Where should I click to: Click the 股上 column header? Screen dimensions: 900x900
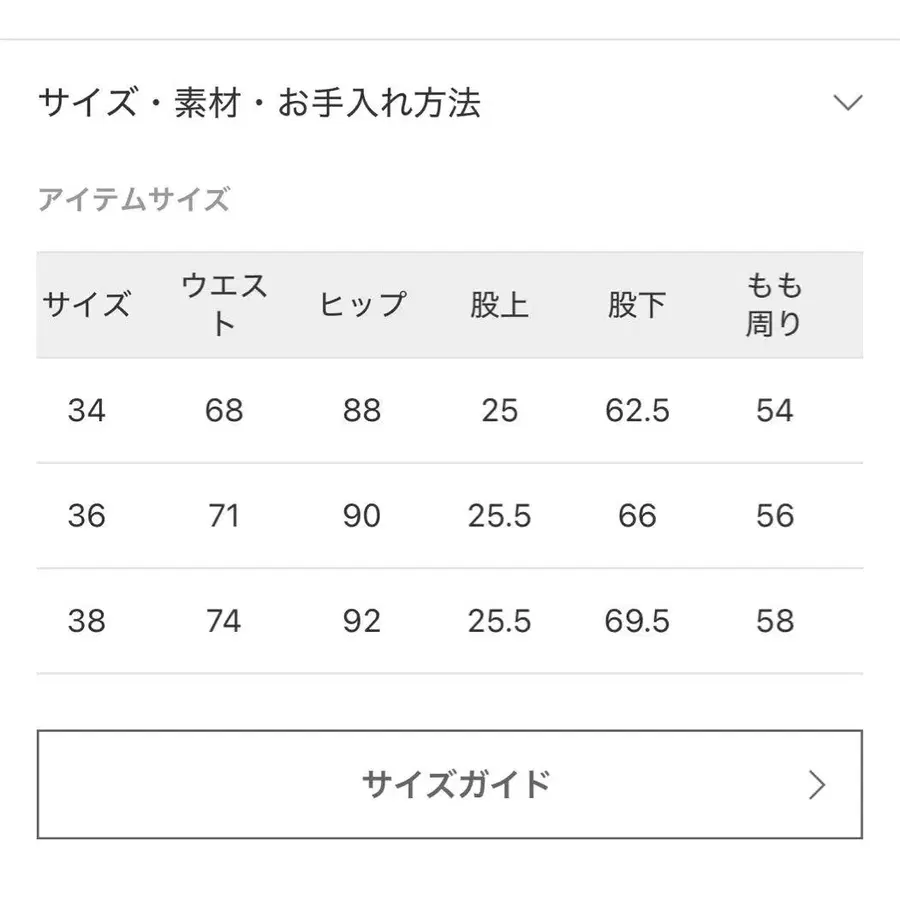pos(501,303)
